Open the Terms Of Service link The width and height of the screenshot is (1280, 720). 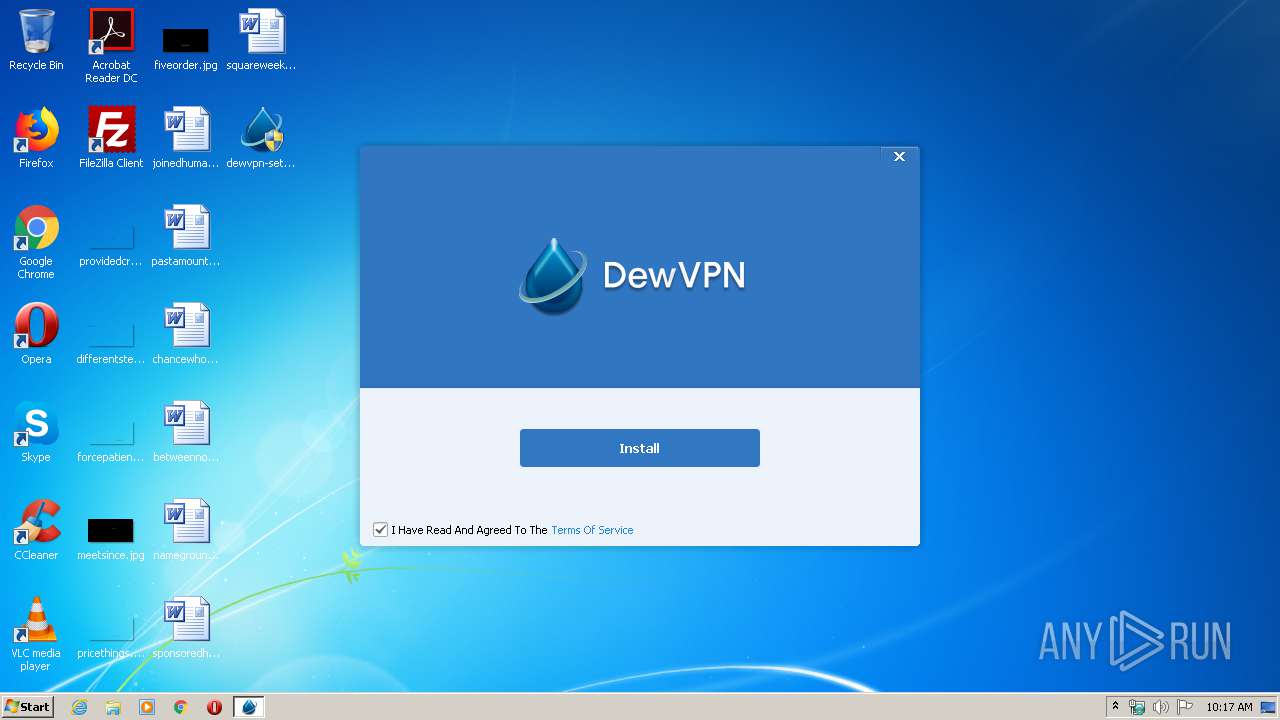pyautogui.click(x=592, y=530)
